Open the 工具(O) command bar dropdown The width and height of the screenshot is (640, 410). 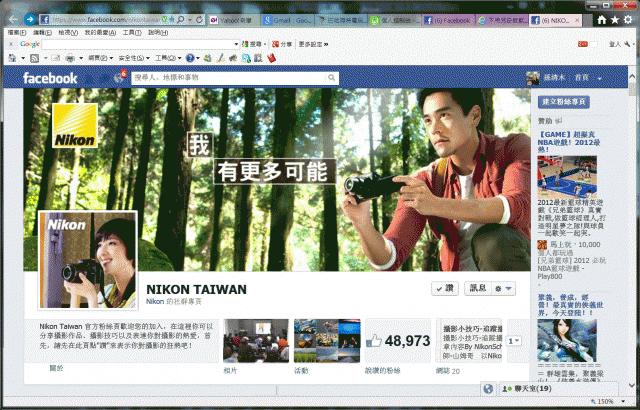coord(168,58)
